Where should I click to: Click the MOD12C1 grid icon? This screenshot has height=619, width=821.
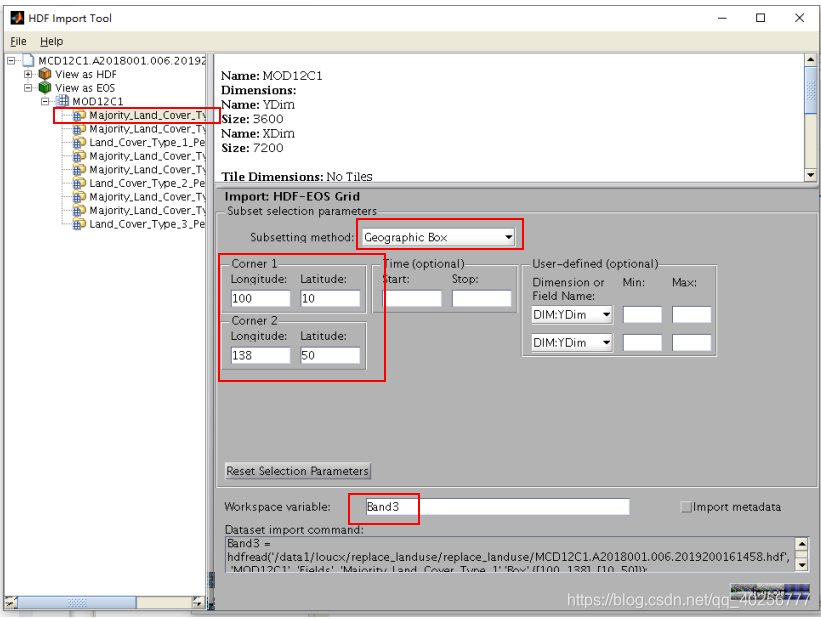click(62, 101)
